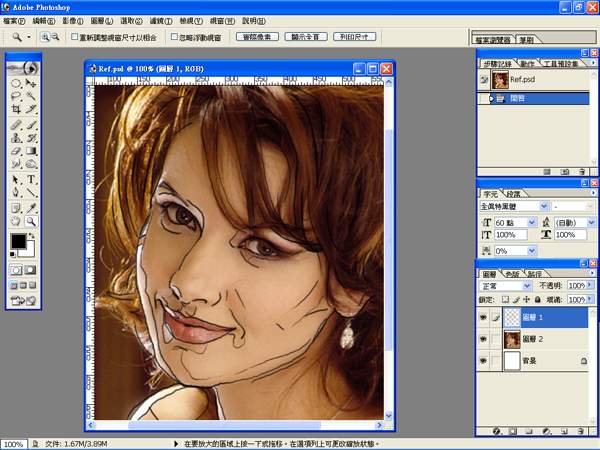Image resolution: width=600 pixels, height=450 pixels.
Task: Click create new layer icon
Action: tap(564, 431)
